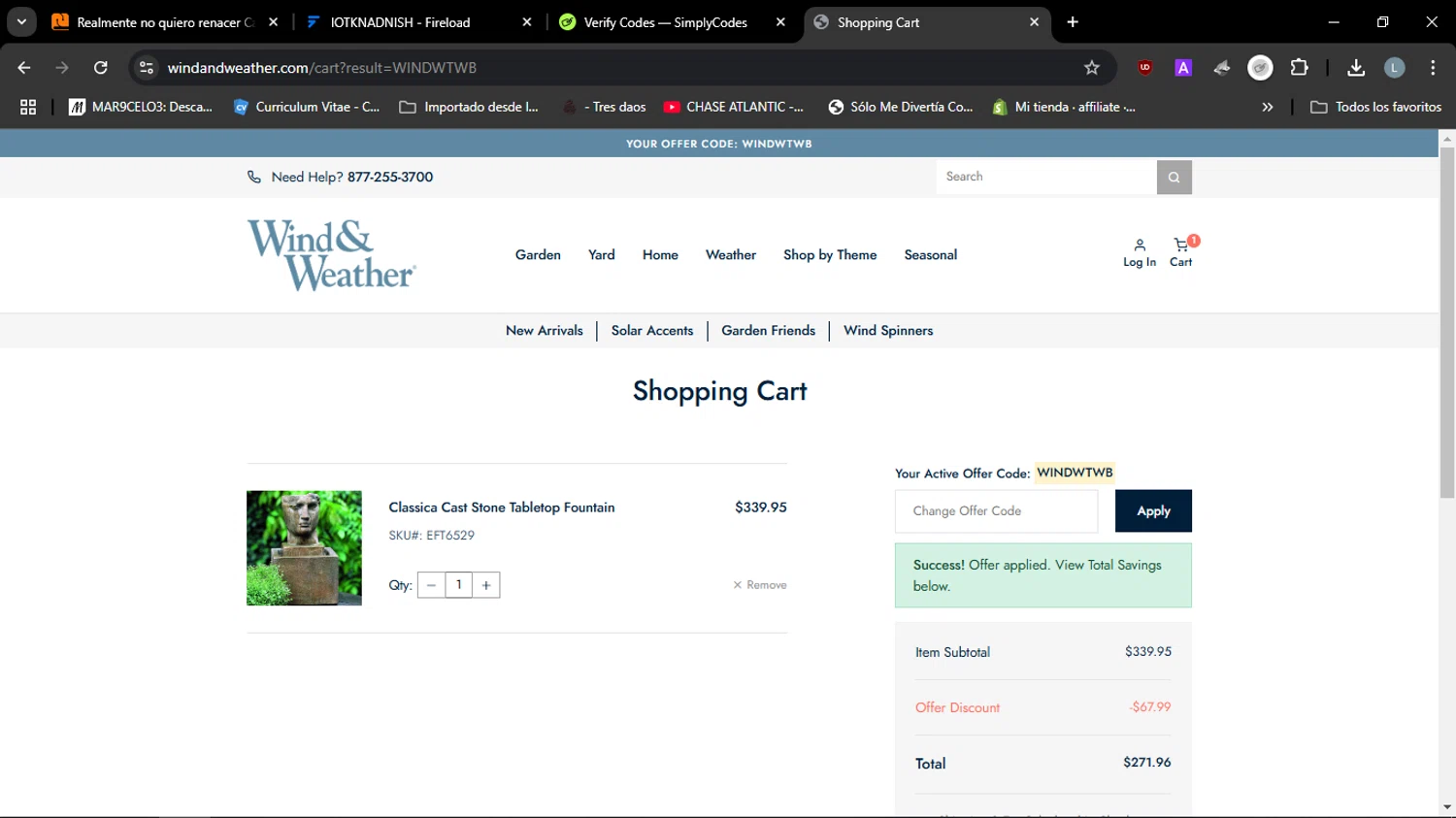Open the Classica Cast Stone Tabletop Fountain link

pyautogui.click(x=502, y=507)
